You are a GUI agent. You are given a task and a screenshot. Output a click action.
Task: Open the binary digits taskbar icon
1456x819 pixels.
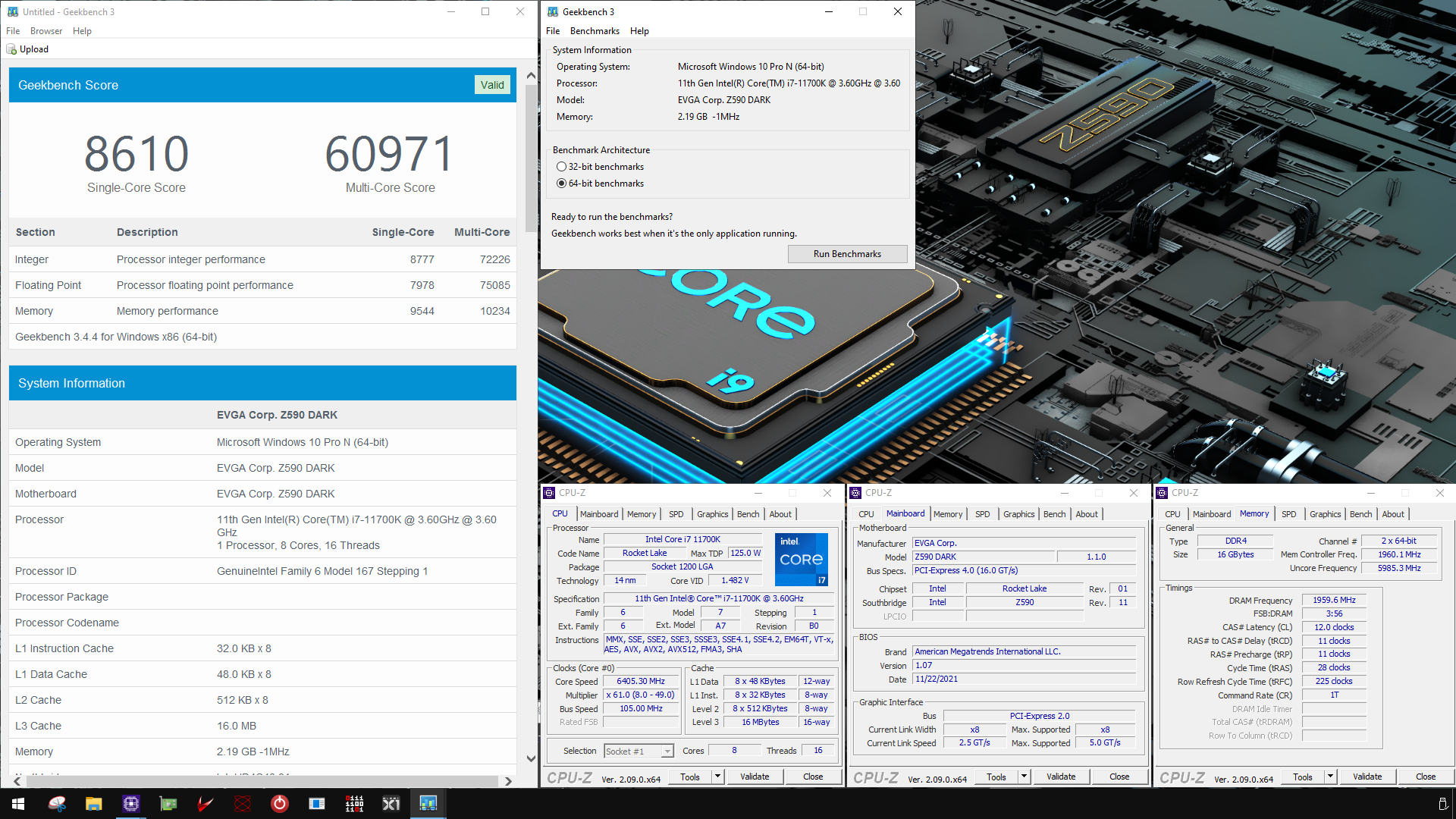click(x=354, y=804)
